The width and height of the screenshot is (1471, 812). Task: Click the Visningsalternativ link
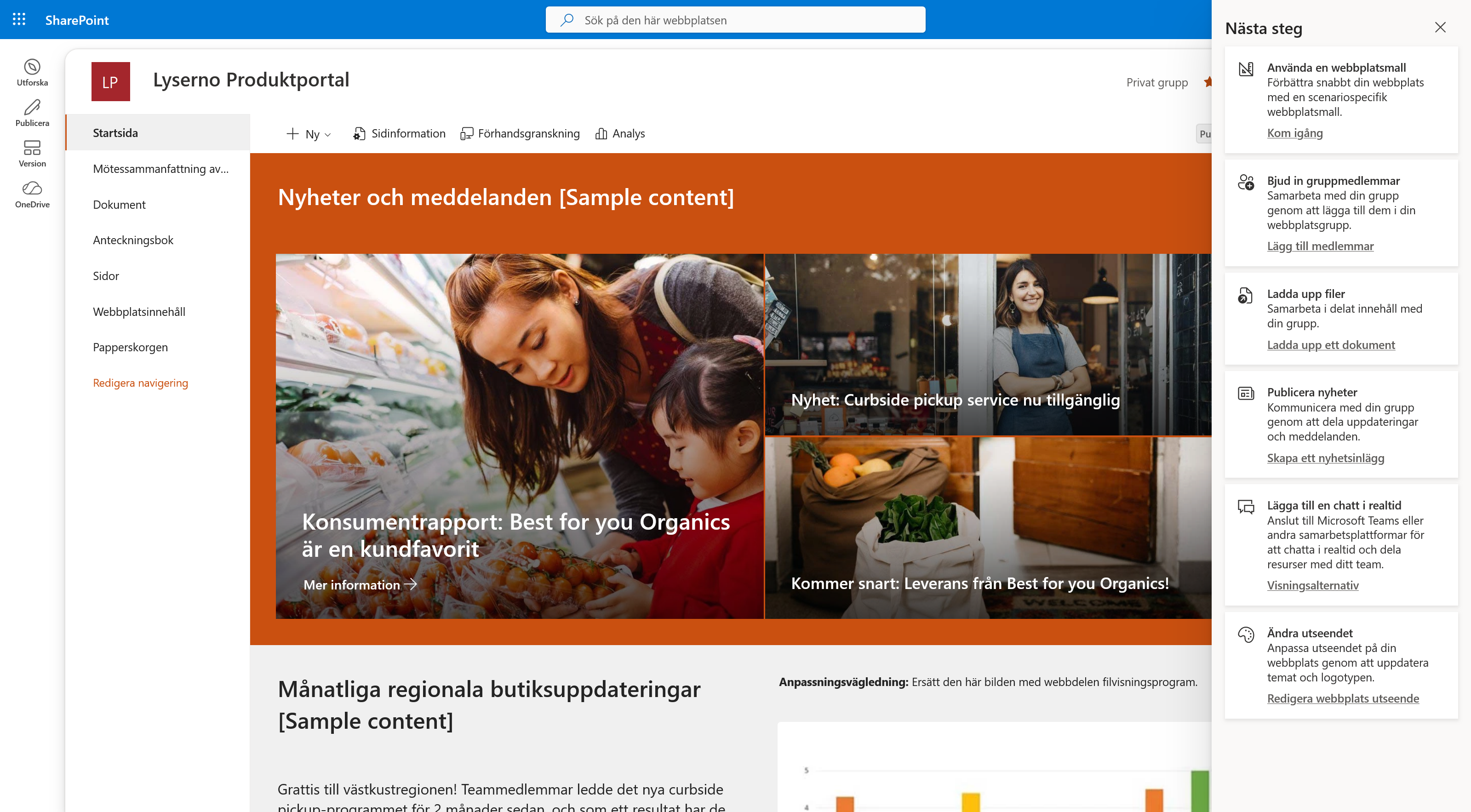pos(1313,585)
